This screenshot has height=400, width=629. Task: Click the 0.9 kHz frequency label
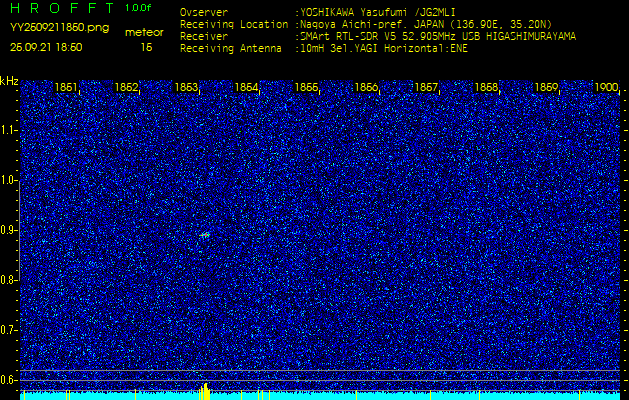9,230
